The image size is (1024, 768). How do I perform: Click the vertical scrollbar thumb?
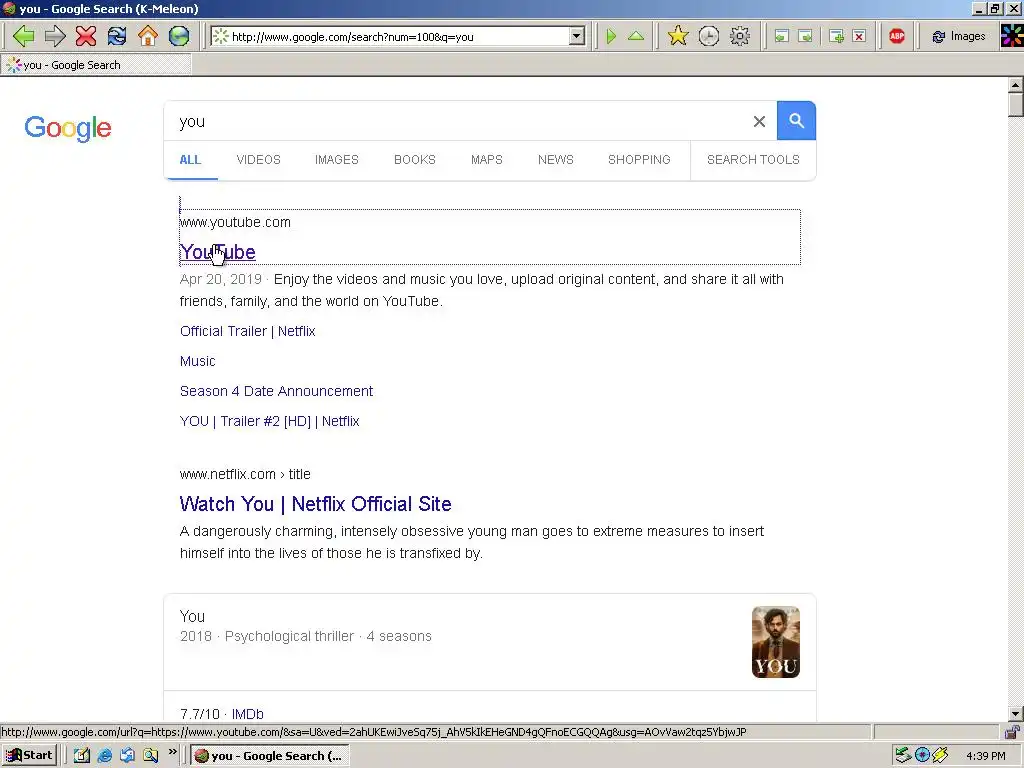1016,105
